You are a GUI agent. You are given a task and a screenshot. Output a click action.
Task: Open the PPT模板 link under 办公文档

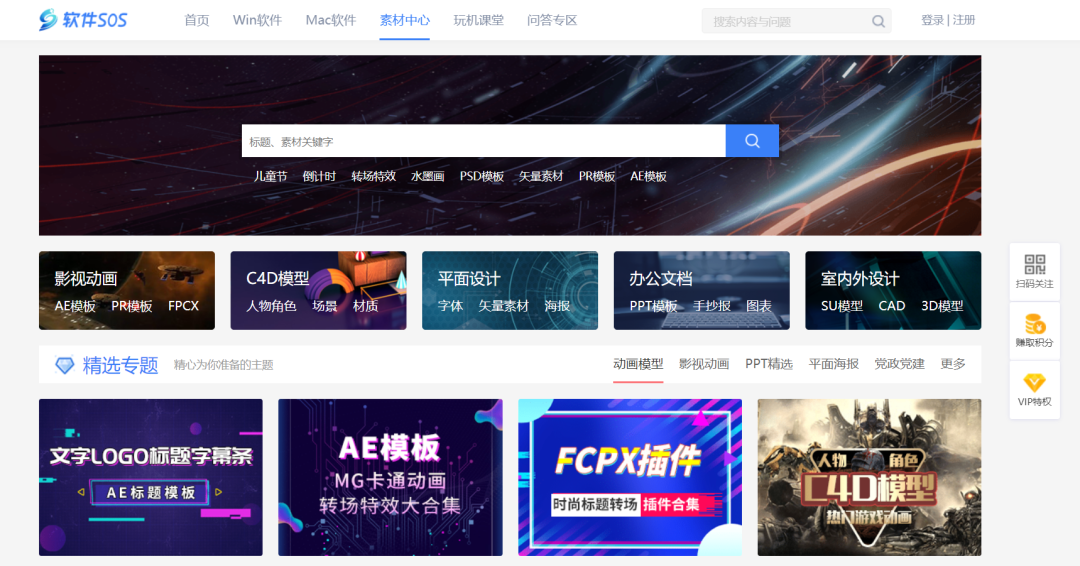(x=653, y=306)
